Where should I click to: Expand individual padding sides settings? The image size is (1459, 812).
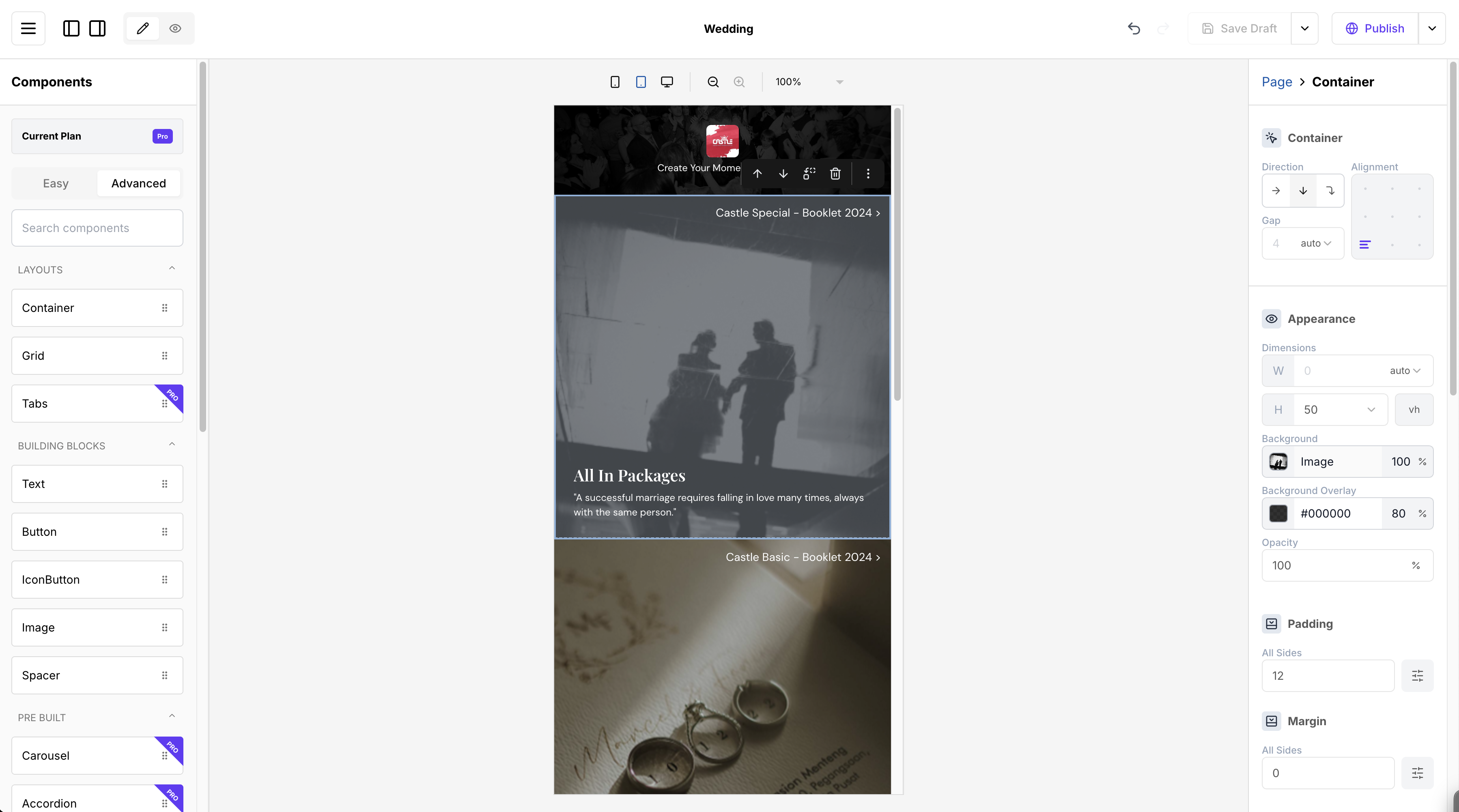1418,676
